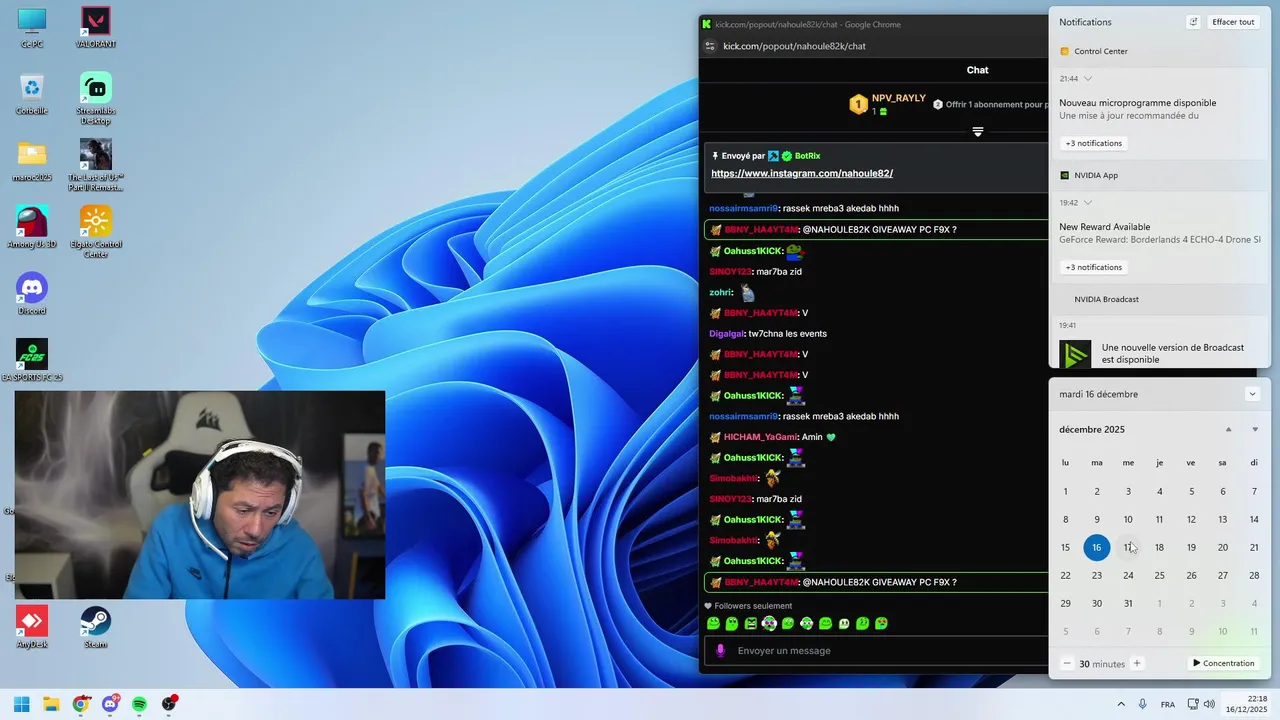The width and height of the screenshot is (1280, 720).
Task: Click the webcam overlay on the desktop
Action: tap(200, 495)
